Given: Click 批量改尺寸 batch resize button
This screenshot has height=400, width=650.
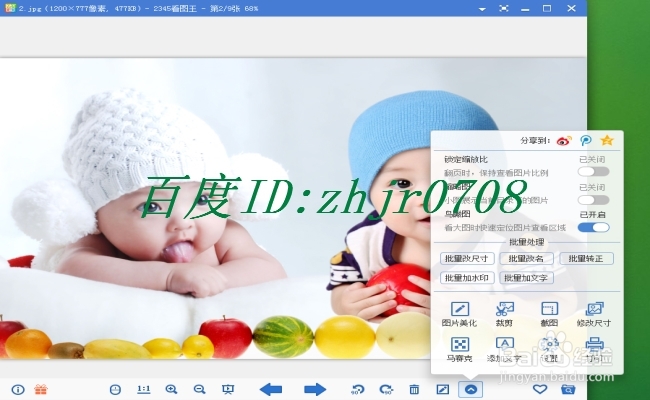Looking at the screenshot, I should (467, 259).
